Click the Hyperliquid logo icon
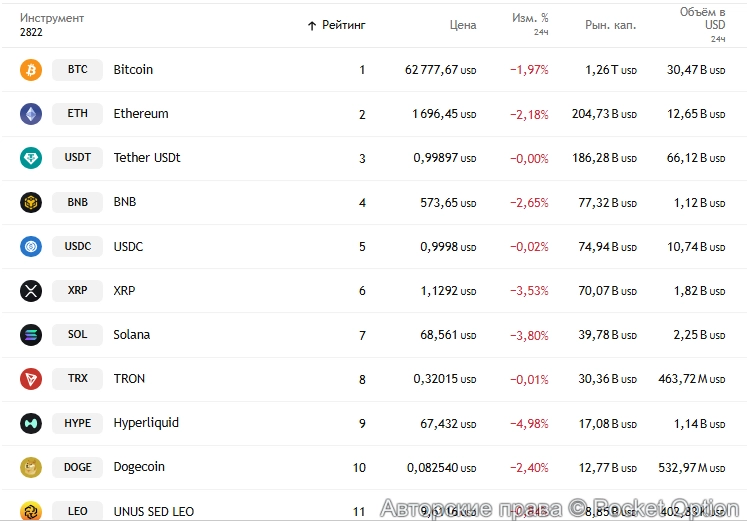The height and width of the screenshot is (521, 747). pos(31,423)
